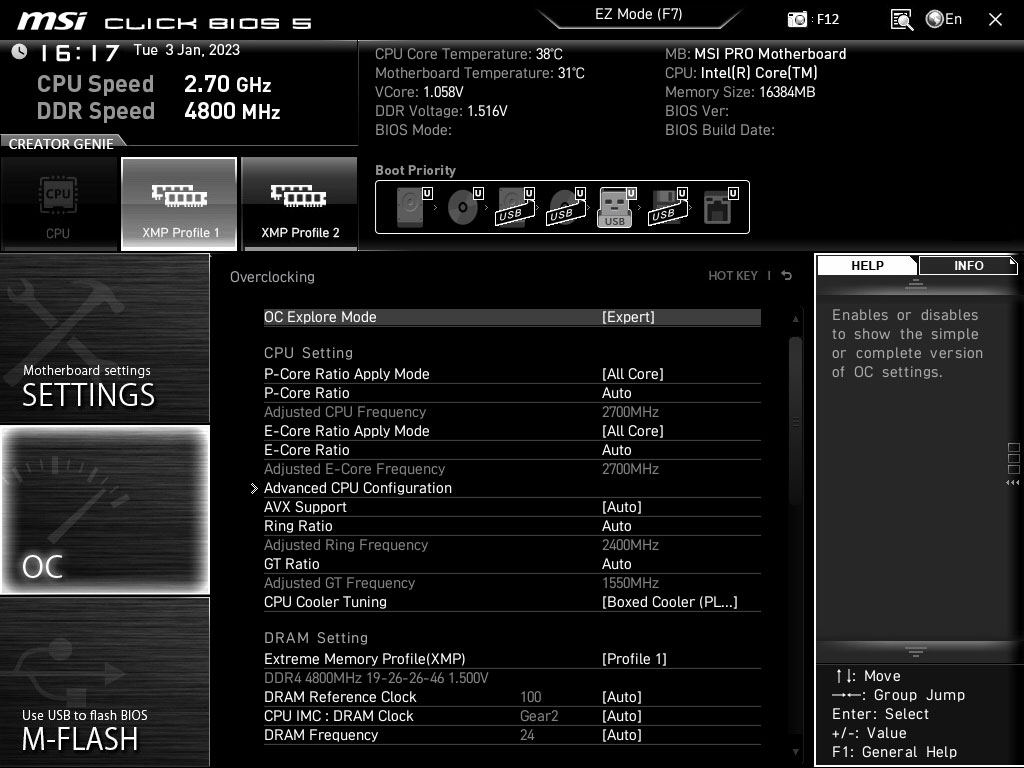This screenshot has height=768, width=1024.
Task: Enable XMP Profile 1
Action: pyautogui.click(x=178, y=203)
